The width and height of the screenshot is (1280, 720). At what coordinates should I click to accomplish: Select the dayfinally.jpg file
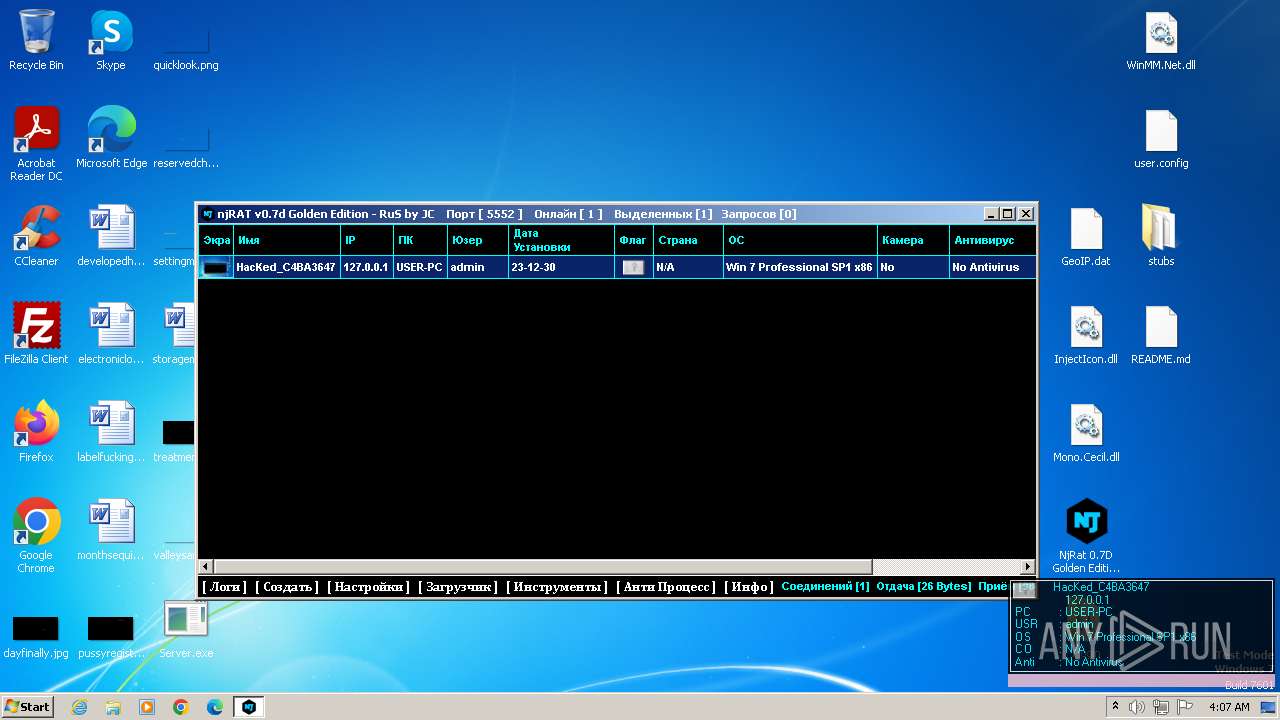(36, 637)
